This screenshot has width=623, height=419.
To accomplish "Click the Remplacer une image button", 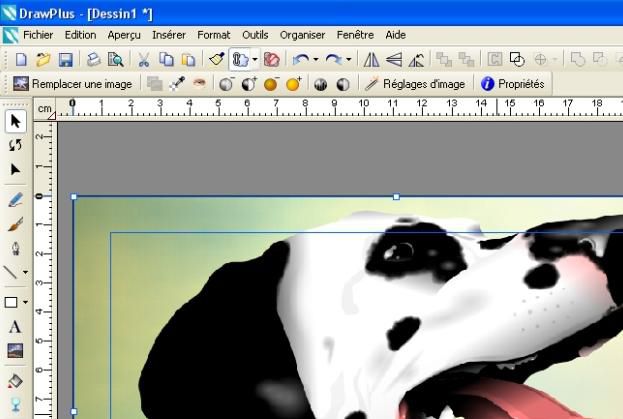I will coord(72,85).
